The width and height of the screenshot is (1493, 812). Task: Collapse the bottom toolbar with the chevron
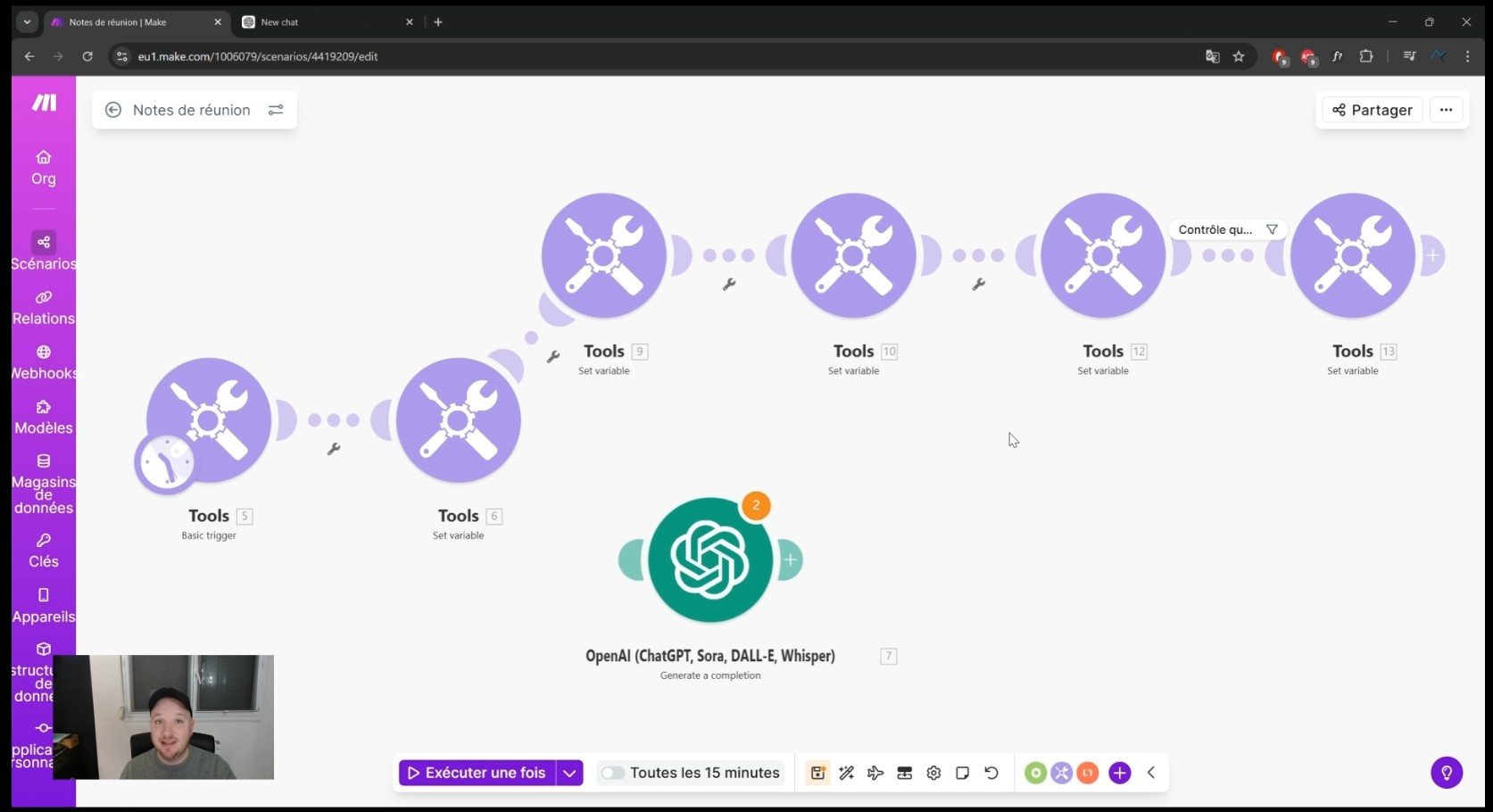tap(1151, 773)
